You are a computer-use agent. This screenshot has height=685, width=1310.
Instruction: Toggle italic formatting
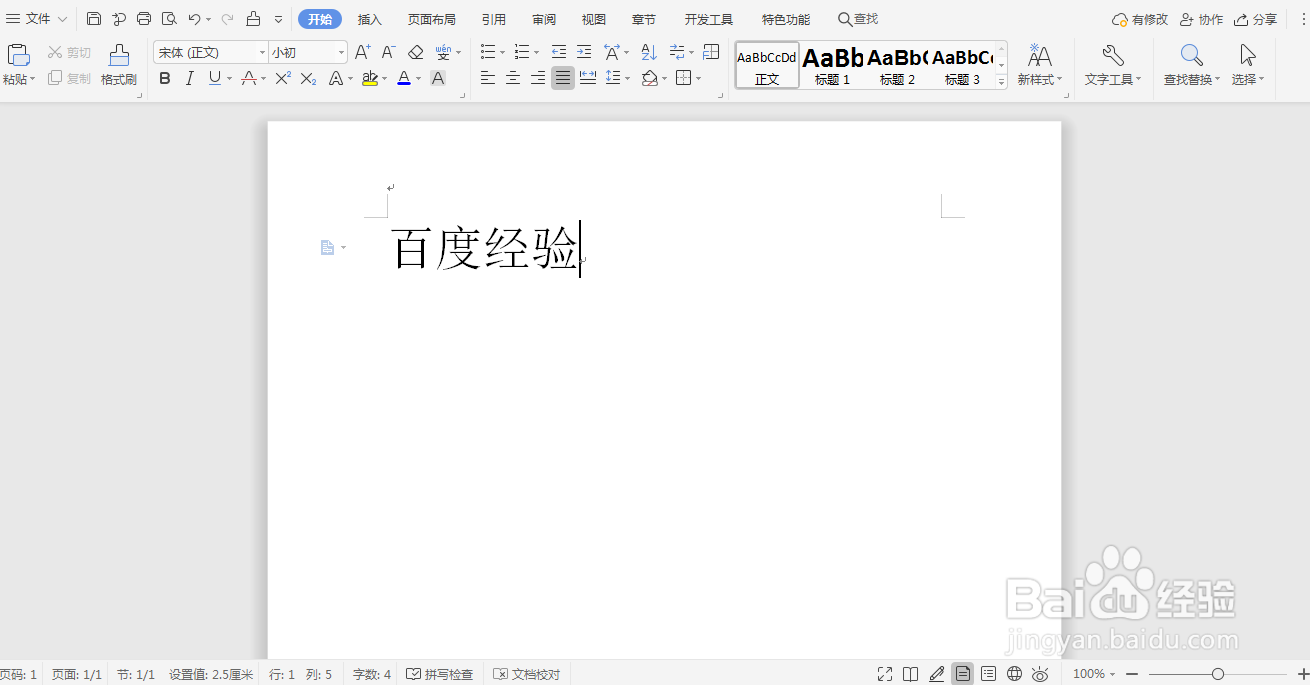[189, 78]
